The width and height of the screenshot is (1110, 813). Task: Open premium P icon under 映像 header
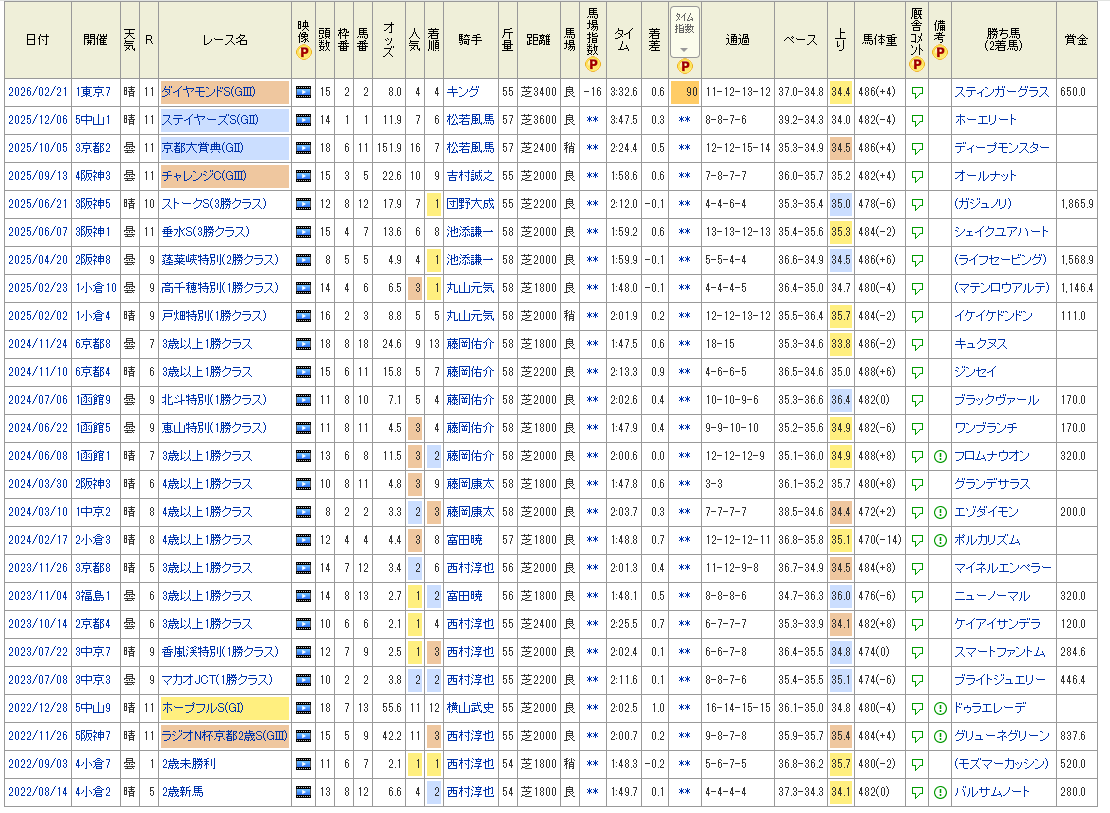[303, 52]
